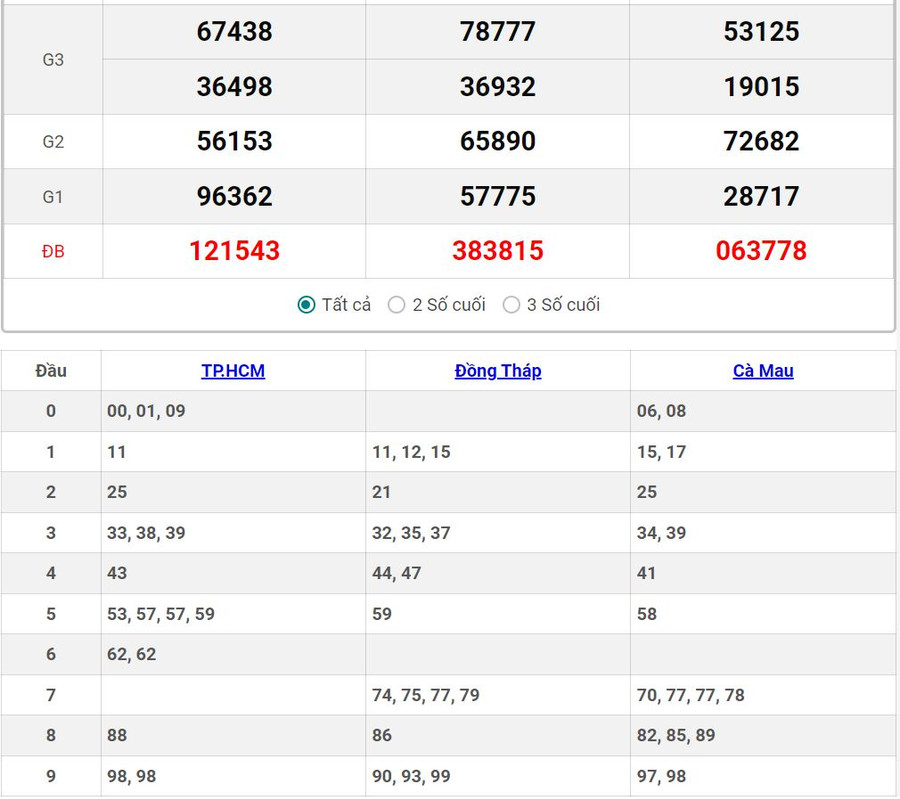The height and width of the screenshot is (799, 900).
Task: Click the 'Đầu' column header
Action: point(51,371)
